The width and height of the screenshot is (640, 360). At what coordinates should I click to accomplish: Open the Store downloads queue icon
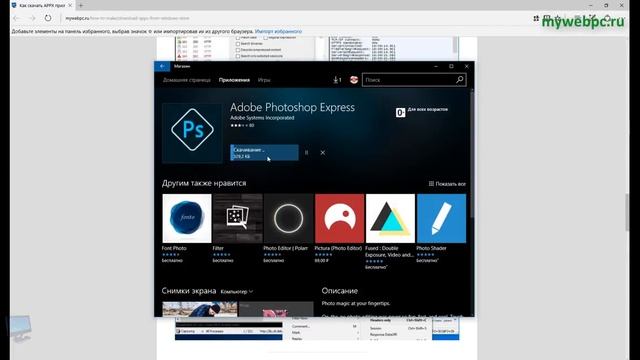337,80
